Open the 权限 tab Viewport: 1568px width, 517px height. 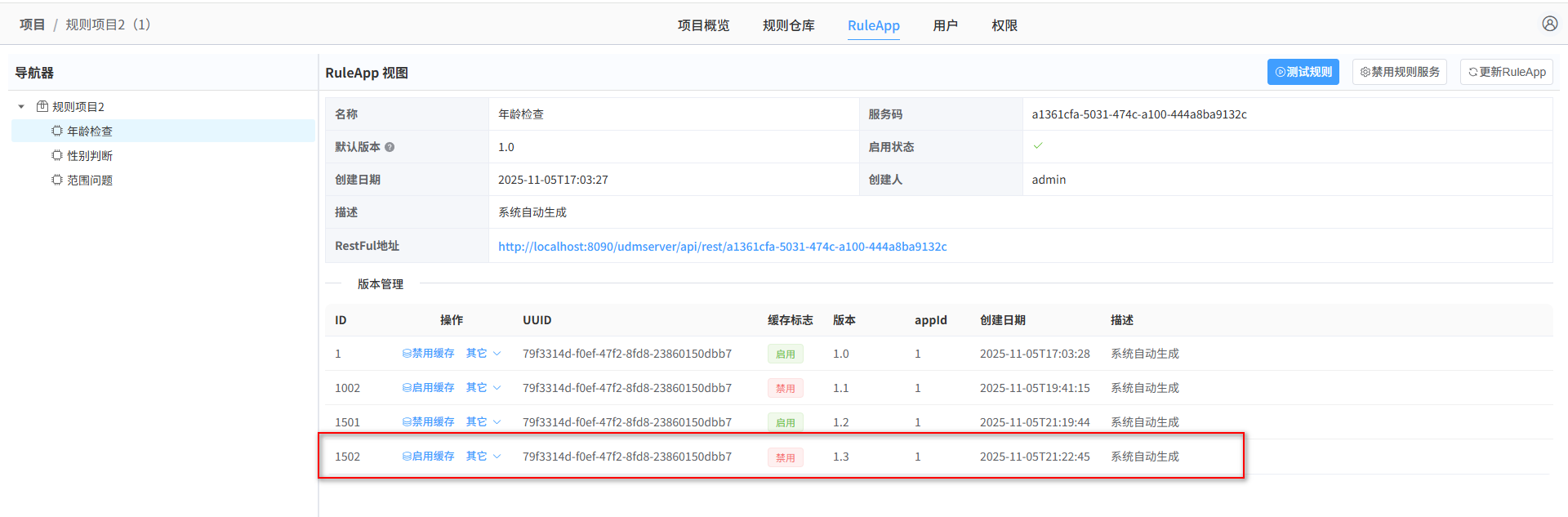point(1004,25)
